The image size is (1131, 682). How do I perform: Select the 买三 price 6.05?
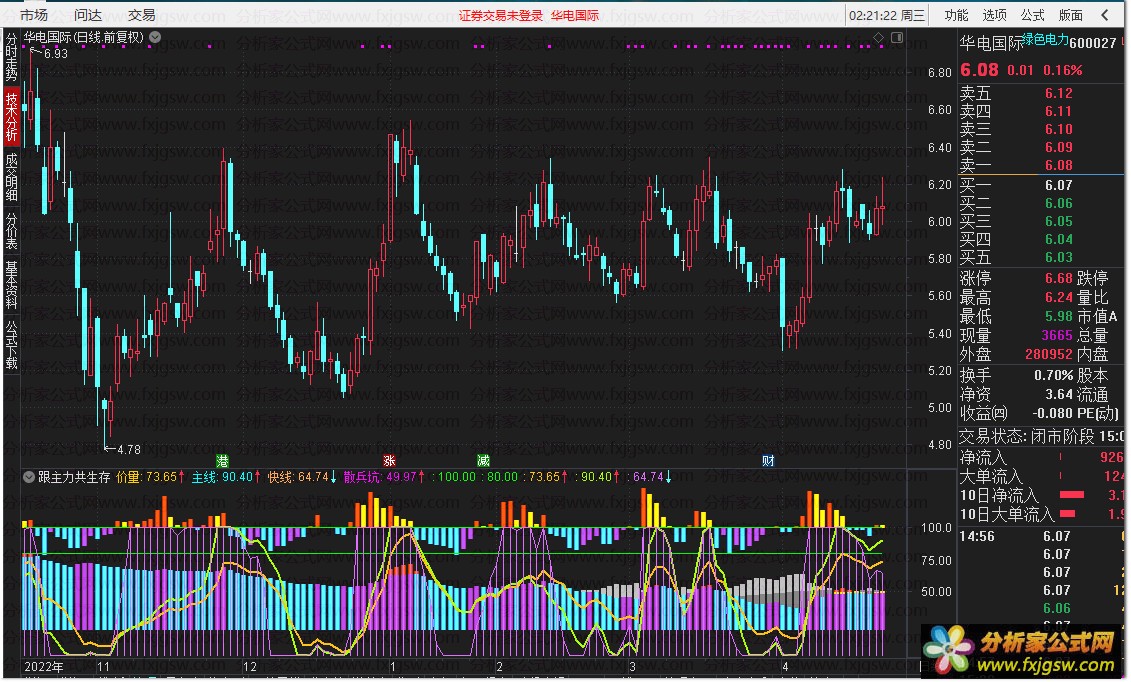pyautogui.click(x=1058, y=221)
